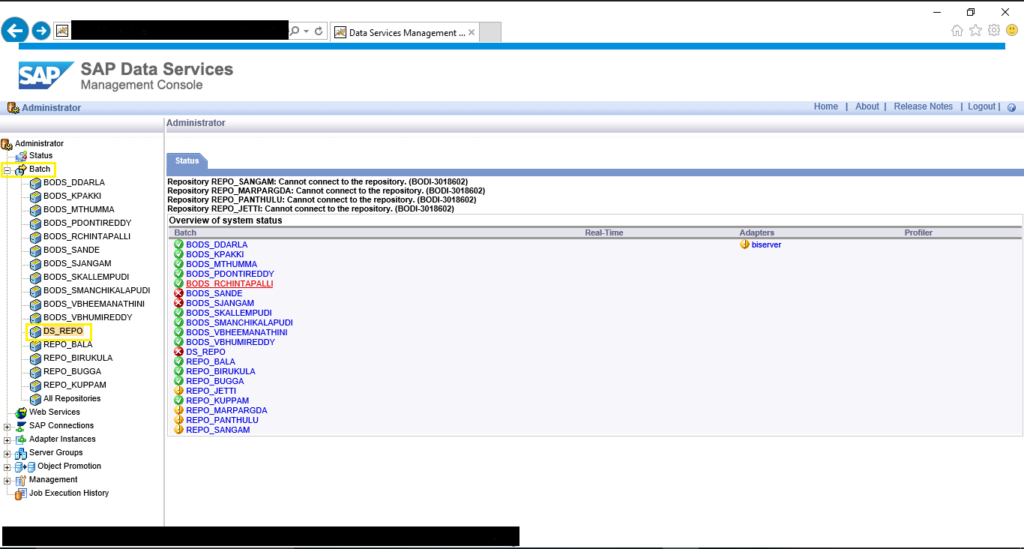1024x549 pixels.
Task: Select REPO_KUPPAM in the left tree
Action: [x=74, y=385]
